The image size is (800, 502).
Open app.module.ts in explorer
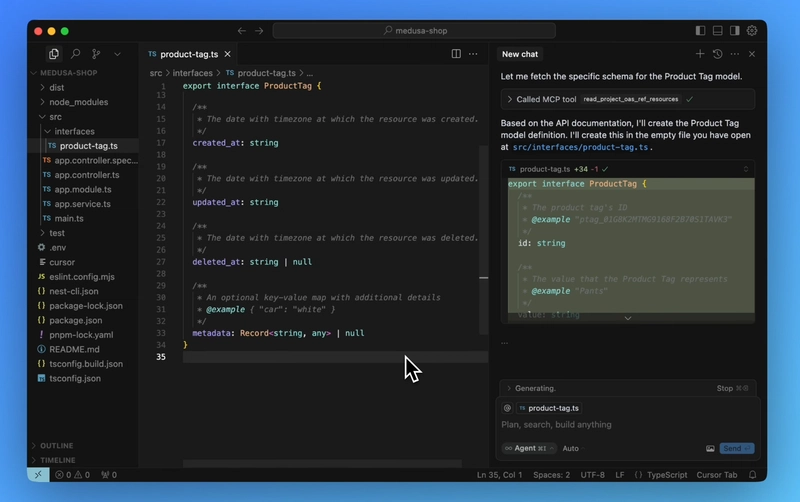pos(83,189)
